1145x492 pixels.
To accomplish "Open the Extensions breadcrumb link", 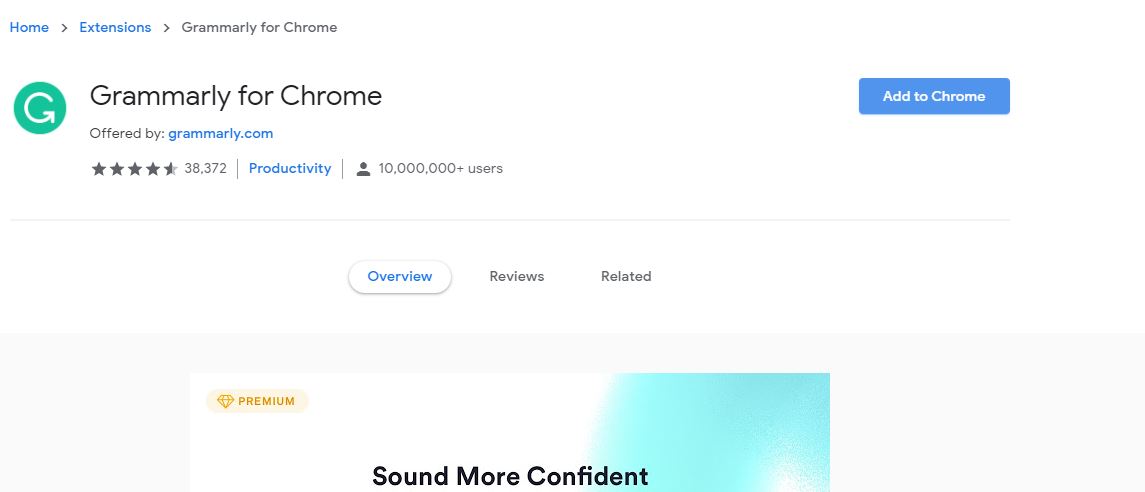I will tap(115, 28).
